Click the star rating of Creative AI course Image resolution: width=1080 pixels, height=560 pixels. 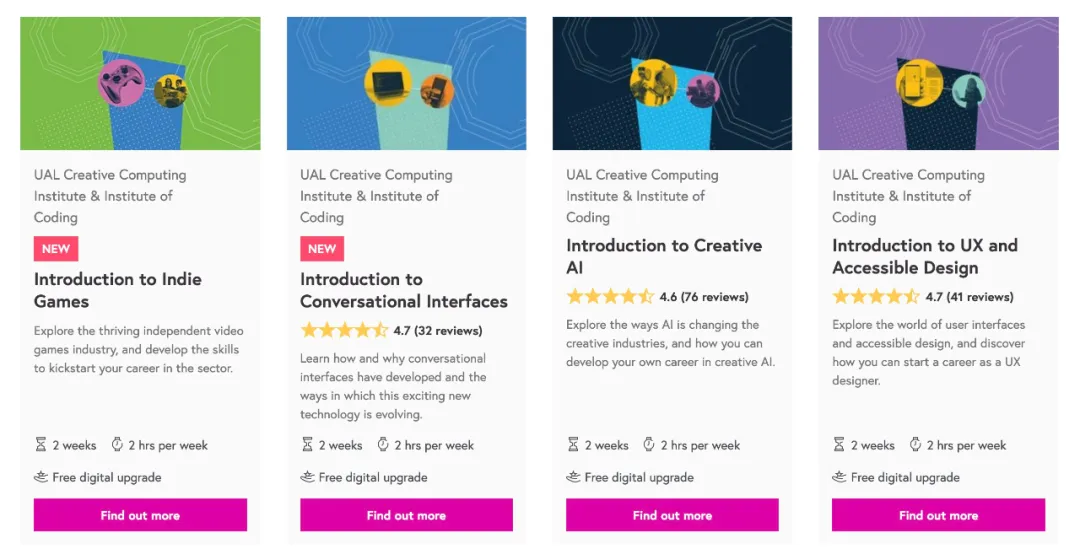[610, 297]
